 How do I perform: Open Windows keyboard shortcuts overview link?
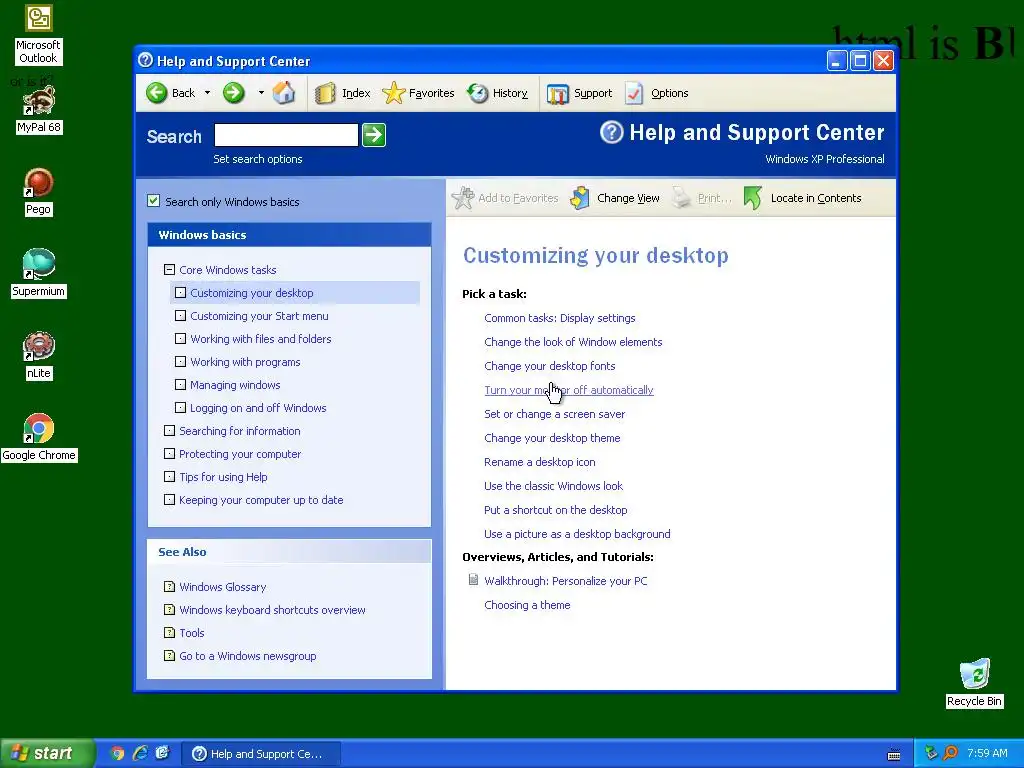272,610
